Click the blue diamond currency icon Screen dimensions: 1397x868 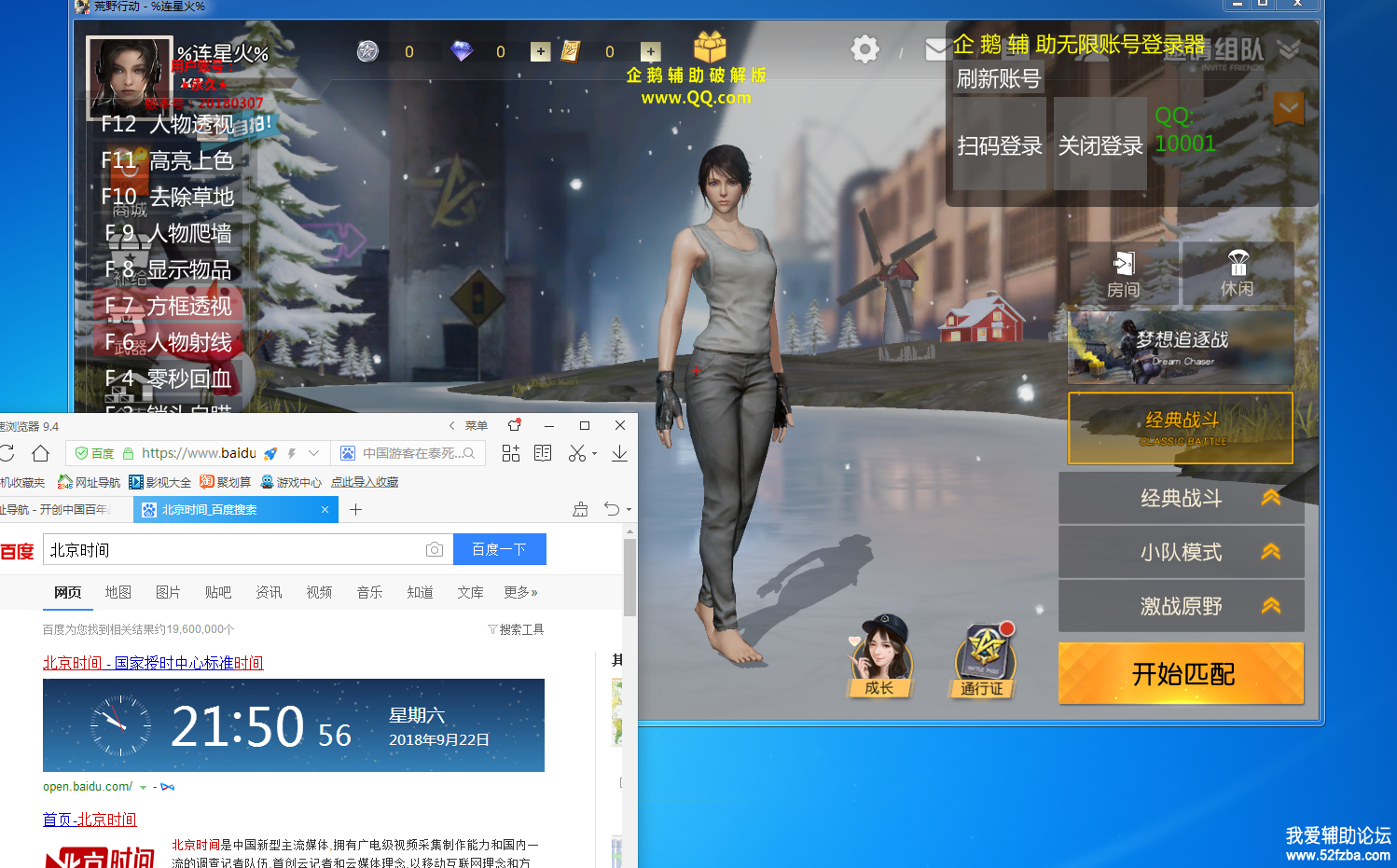[462, 50]
